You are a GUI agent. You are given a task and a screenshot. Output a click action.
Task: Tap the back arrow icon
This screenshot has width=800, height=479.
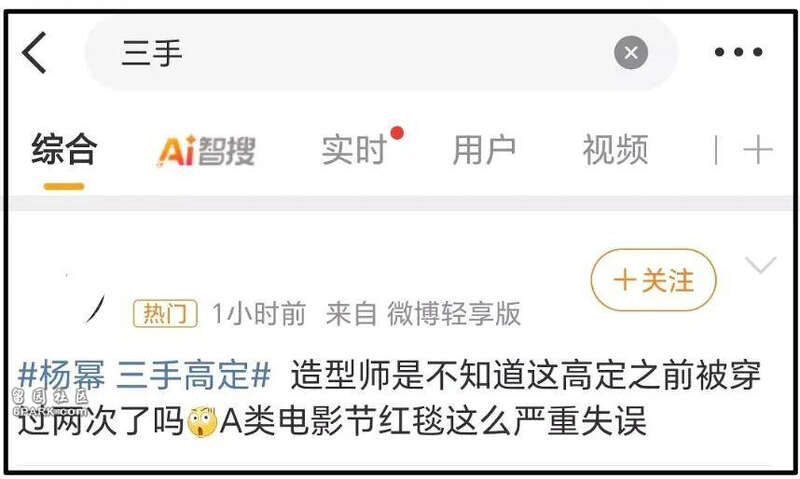34,53
